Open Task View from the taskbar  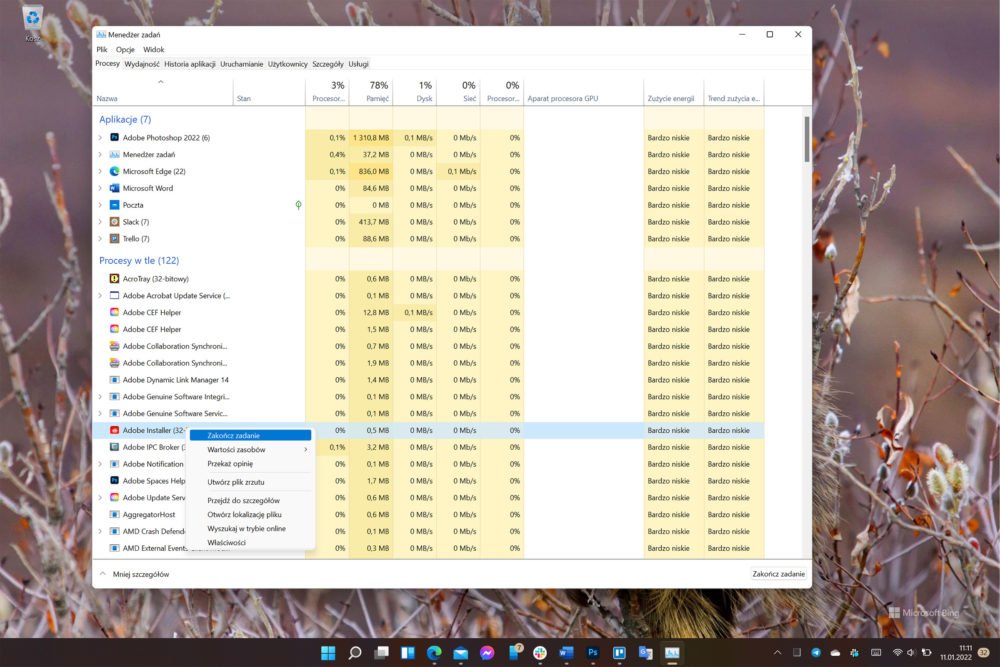[381, 653]
